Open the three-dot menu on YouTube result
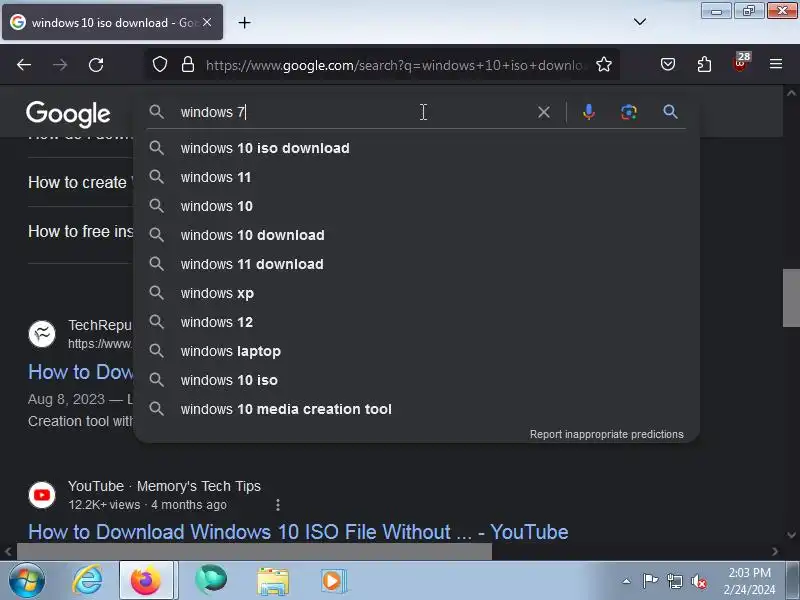This screenshot has width=800, height=600. click(x=278, y=505)
